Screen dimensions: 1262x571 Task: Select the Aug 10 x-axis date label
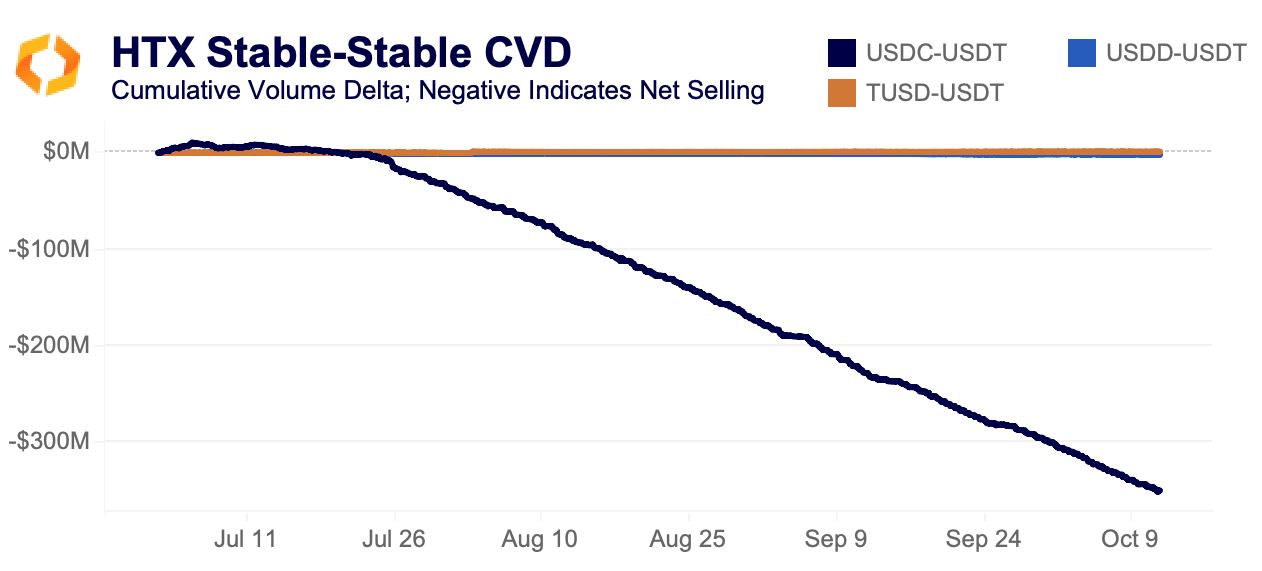[x=541, y=539]
